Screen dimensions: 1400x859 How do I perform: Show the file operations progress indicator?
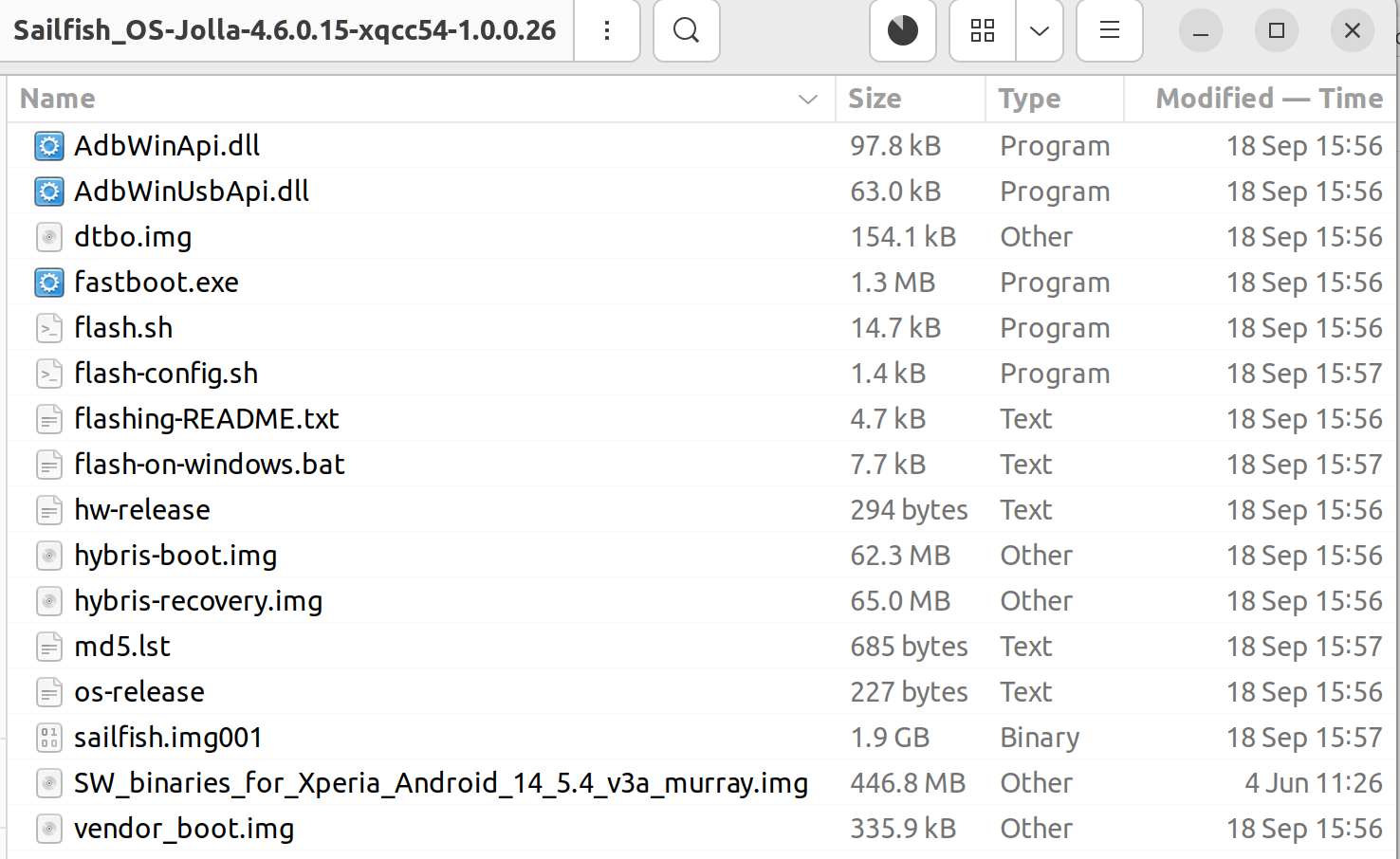[903, 30]
